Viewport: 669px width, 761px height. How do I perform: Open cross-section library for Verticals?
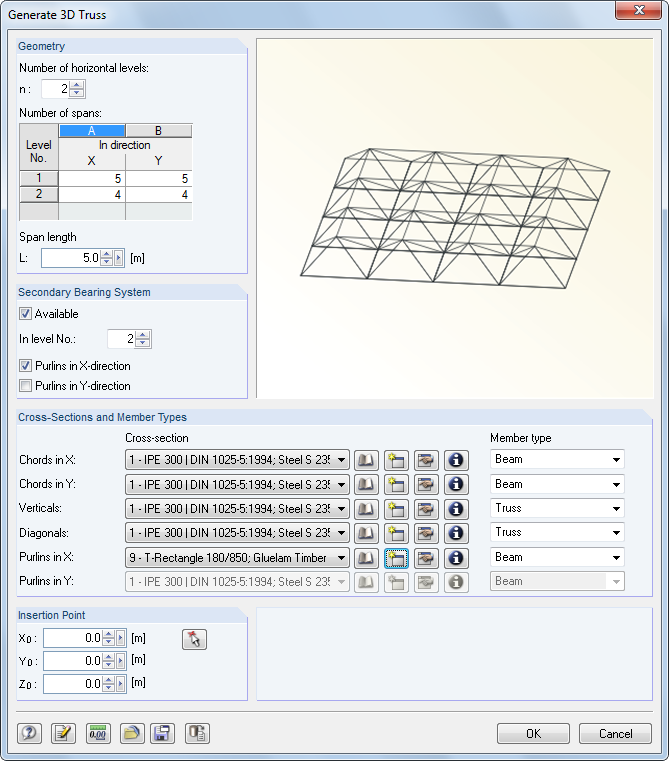pos(366,509)
